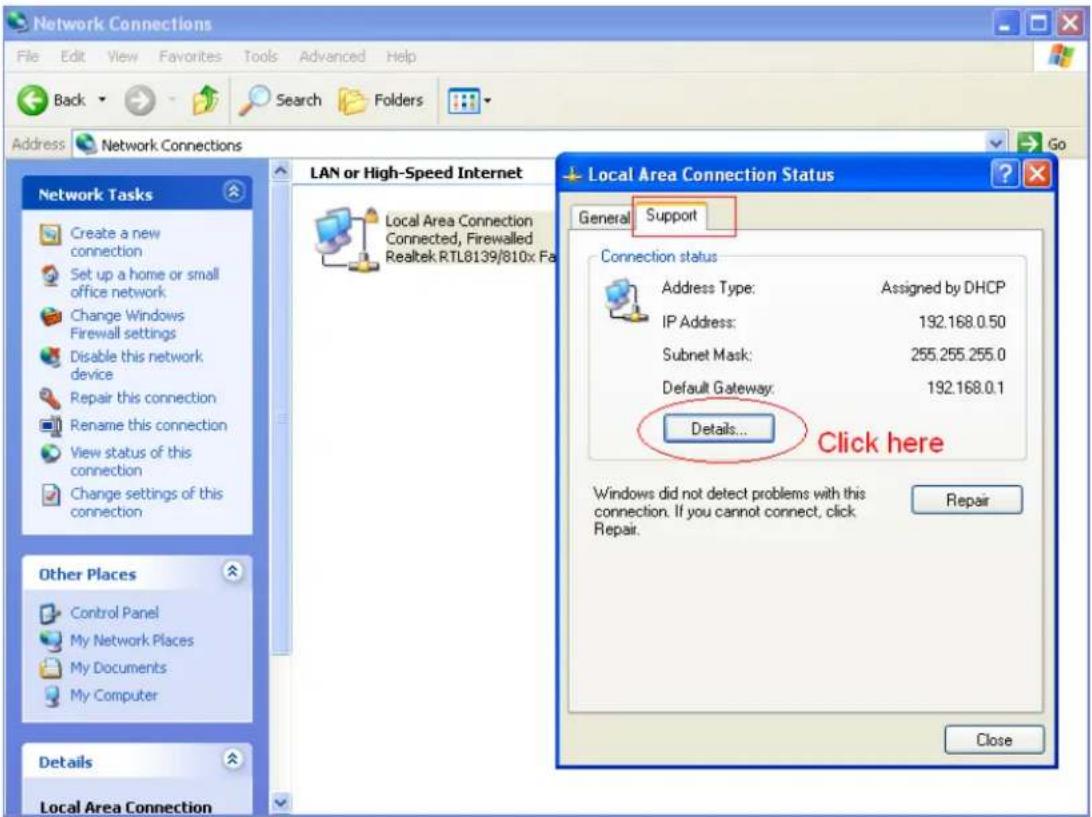Click Set up home network icon
The width and height of the screenshot is (1092, 817).
(50, 276)
